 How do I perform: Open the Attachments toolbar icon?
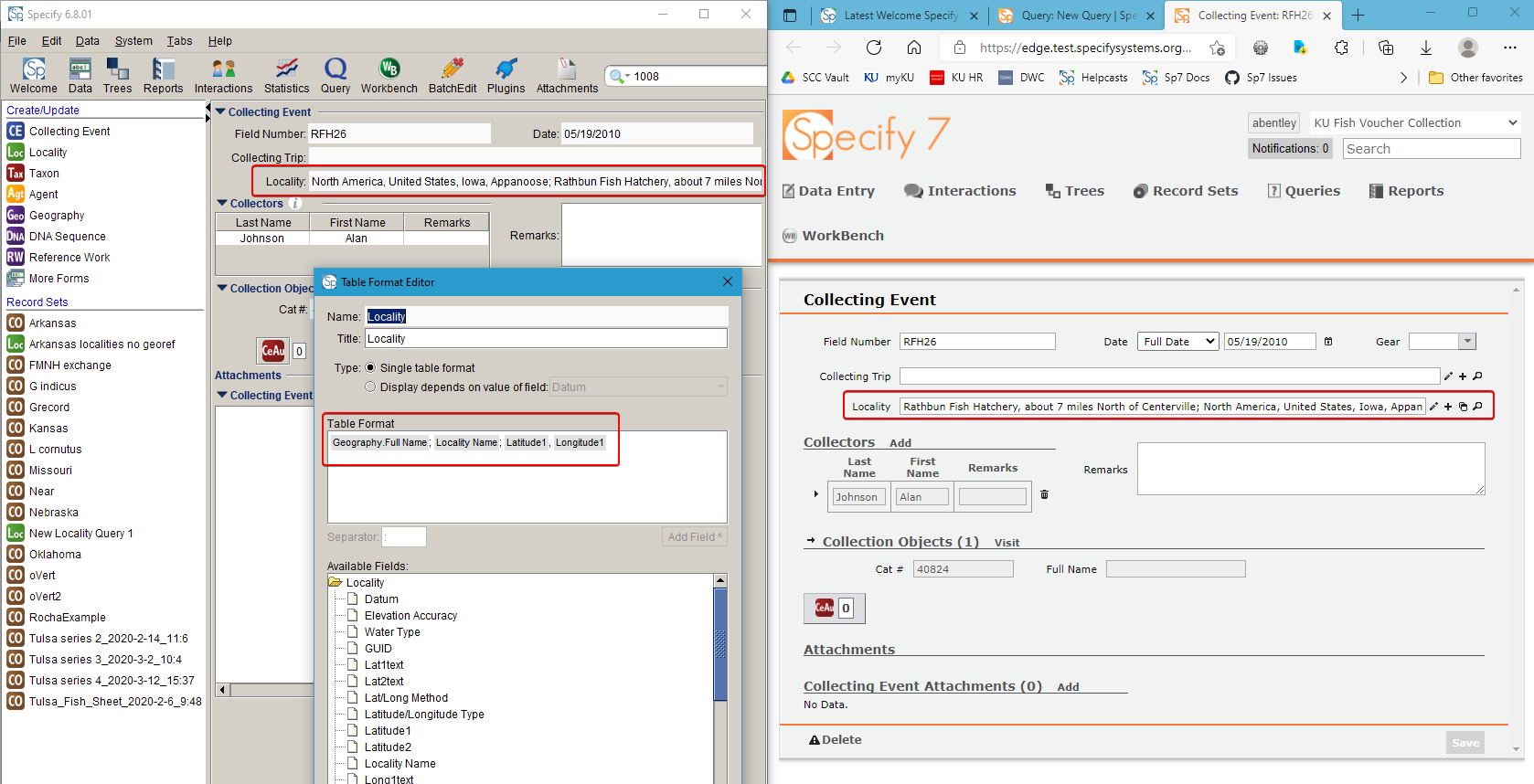click(x=567, y=75)
